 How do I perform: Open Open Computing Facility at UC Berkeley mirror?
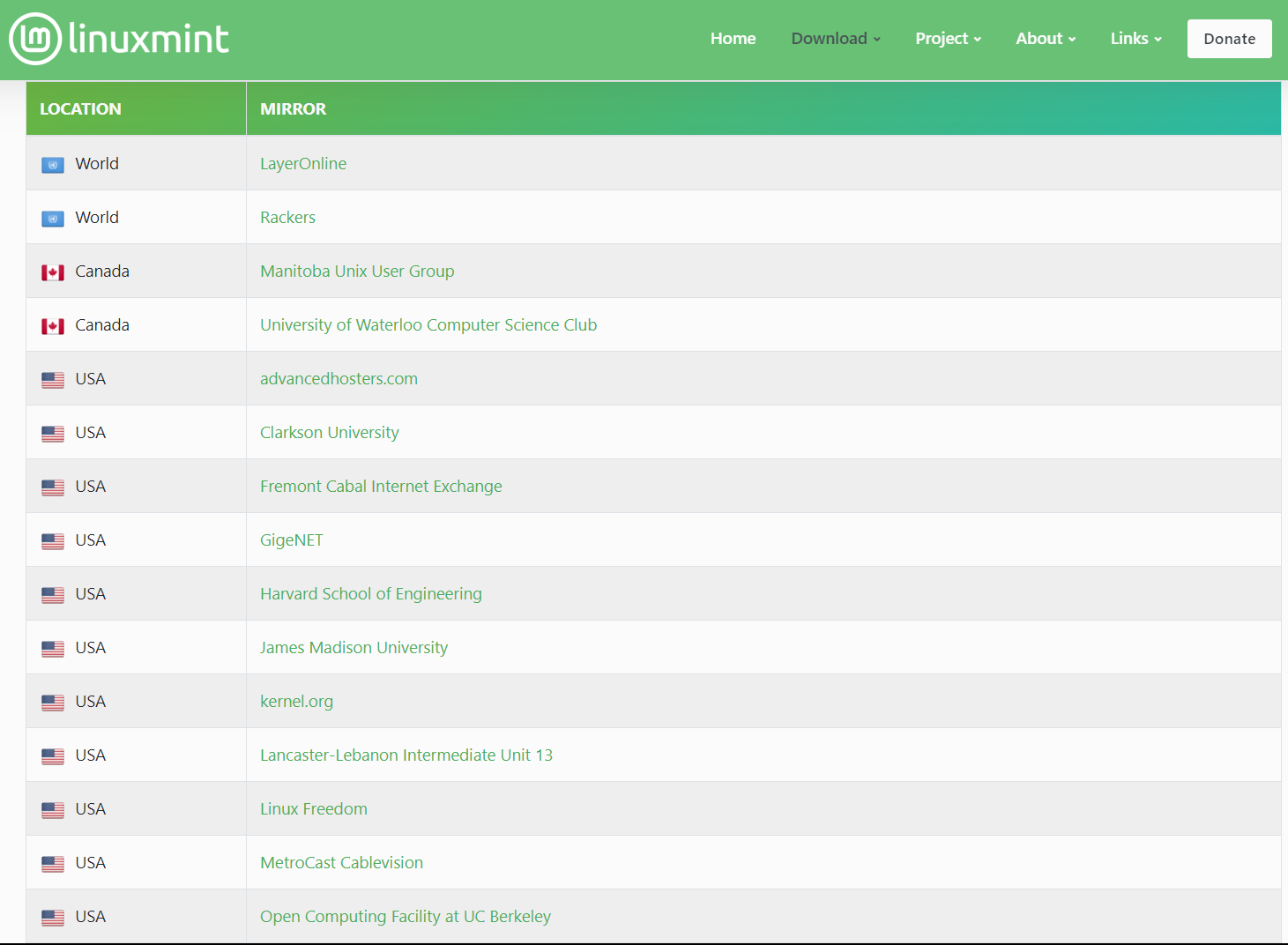point(406,916)
